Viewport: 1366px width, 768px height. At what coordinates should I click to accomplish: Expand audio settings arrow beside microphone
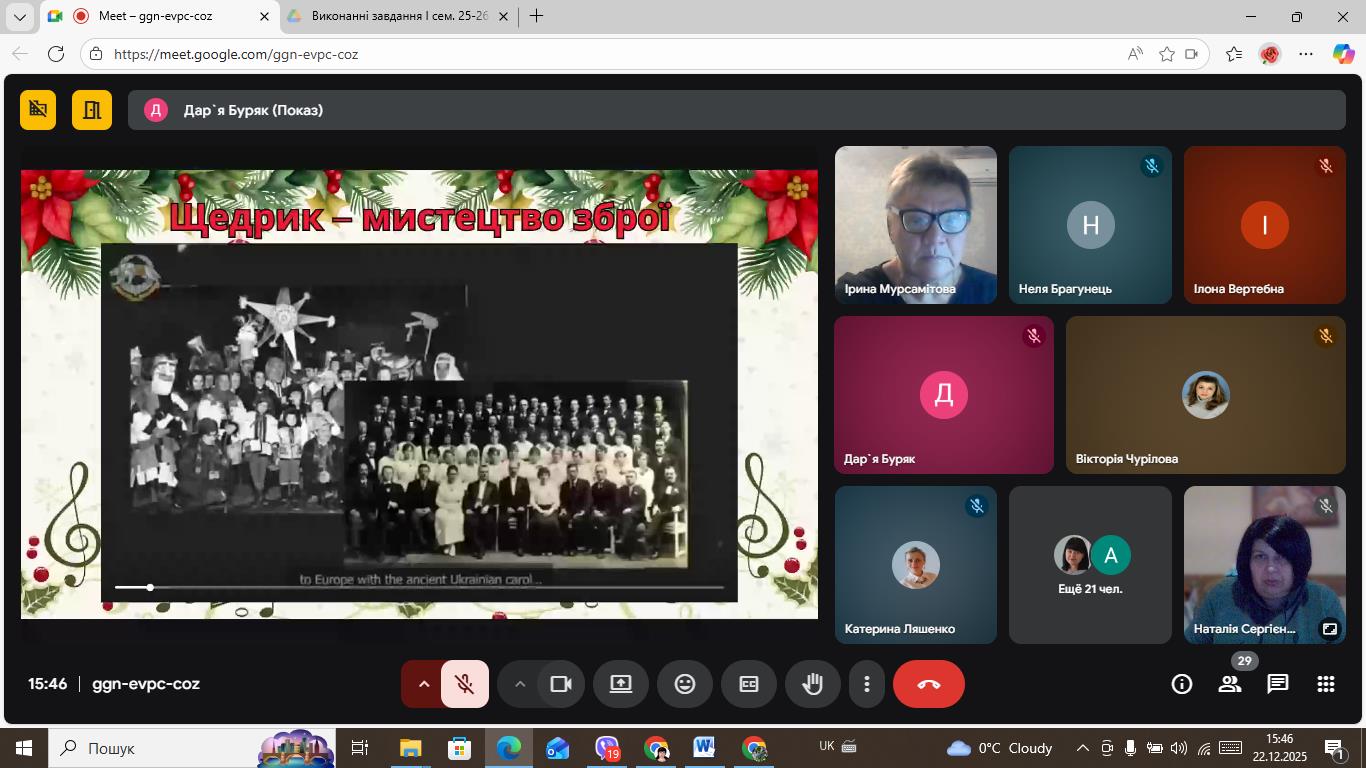pyautogui.click(x=423, y=684)
